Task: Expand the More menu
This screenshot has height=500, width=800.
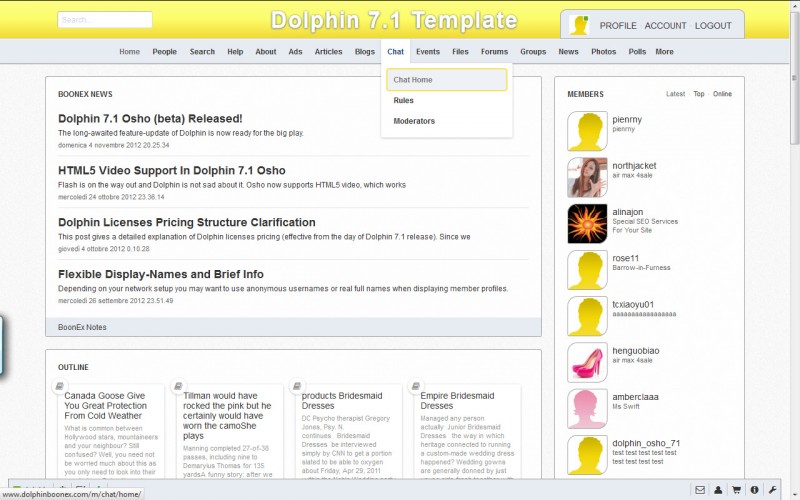Action: point(664,52)
